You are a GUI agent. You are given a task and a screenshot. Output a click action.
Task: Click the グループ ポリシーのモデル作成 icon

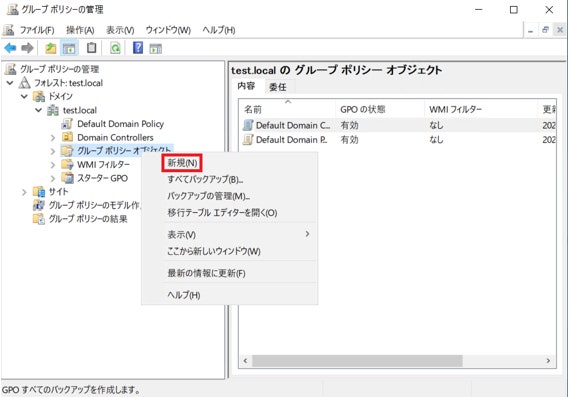point(39,205)
